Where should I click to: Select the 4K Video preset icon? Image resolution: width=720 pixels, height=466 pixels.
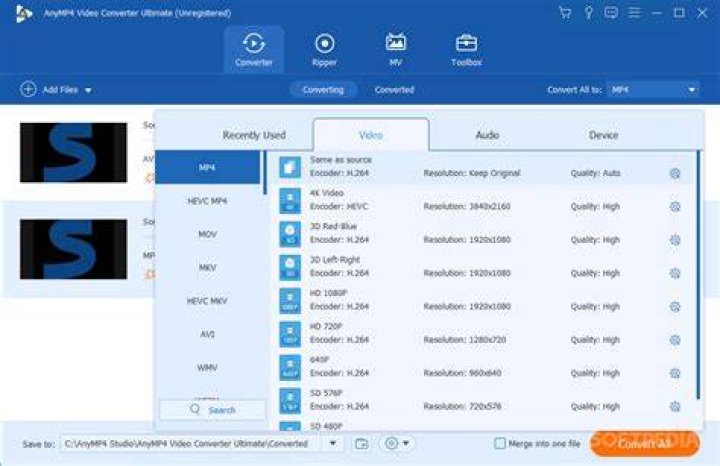point(290,201)
